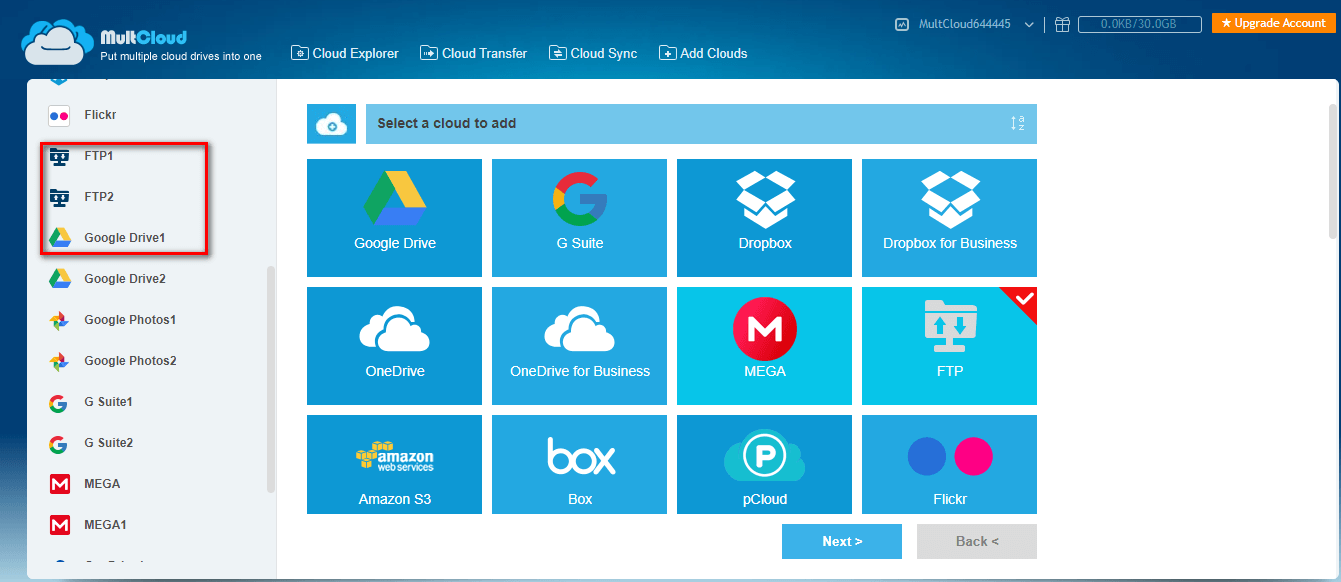This screenshot has width=1341, height=582.
Task: Click the account activity icon beside username
Action: coord(902,24)
